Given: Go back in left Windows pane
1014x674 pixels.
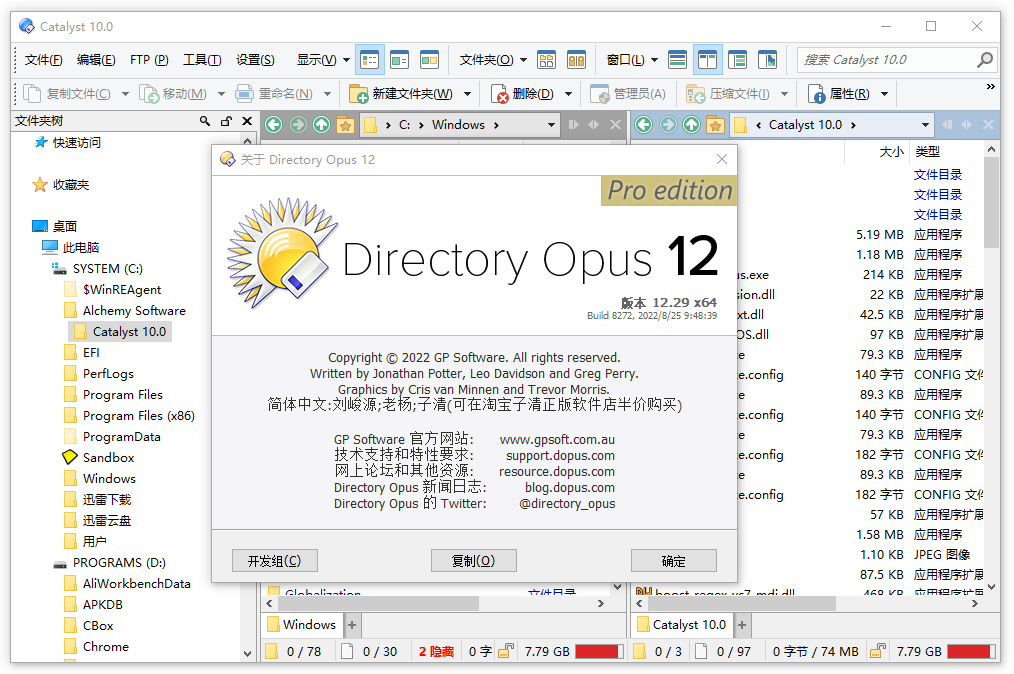Looking at the screenshot, I should pos(274,124).
